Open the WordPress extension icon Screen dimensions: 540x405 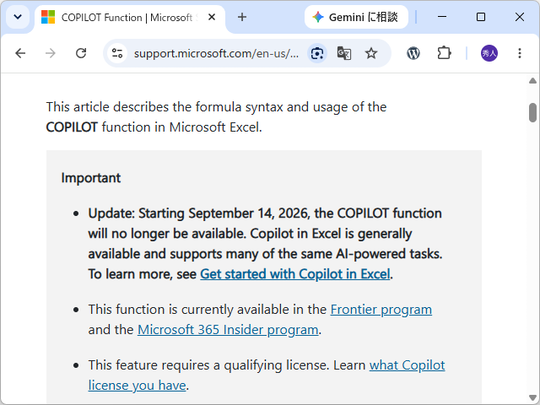click(413, 53)
